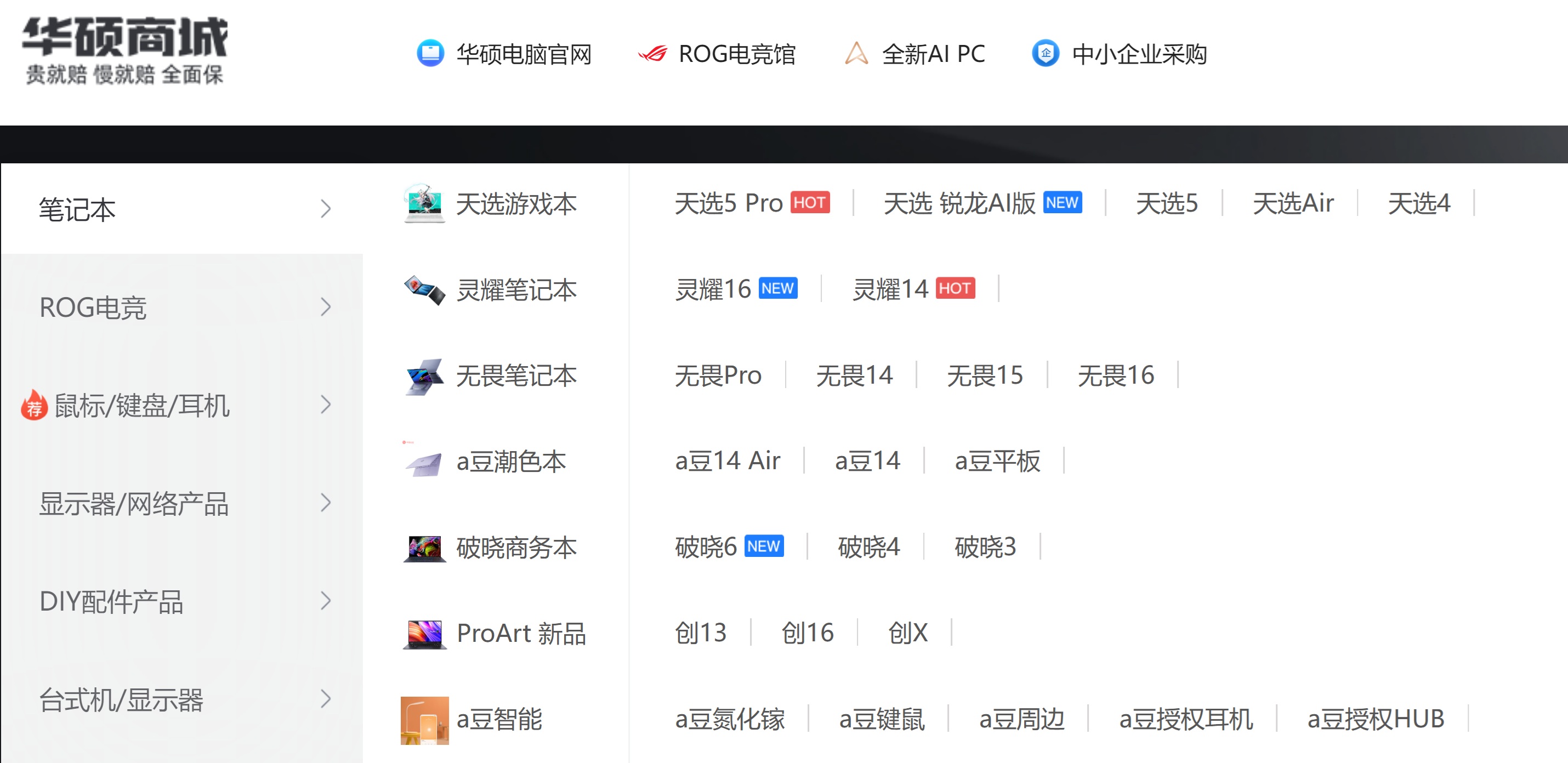Expand the DIY配件产品 category chevron

coord(326,601)
